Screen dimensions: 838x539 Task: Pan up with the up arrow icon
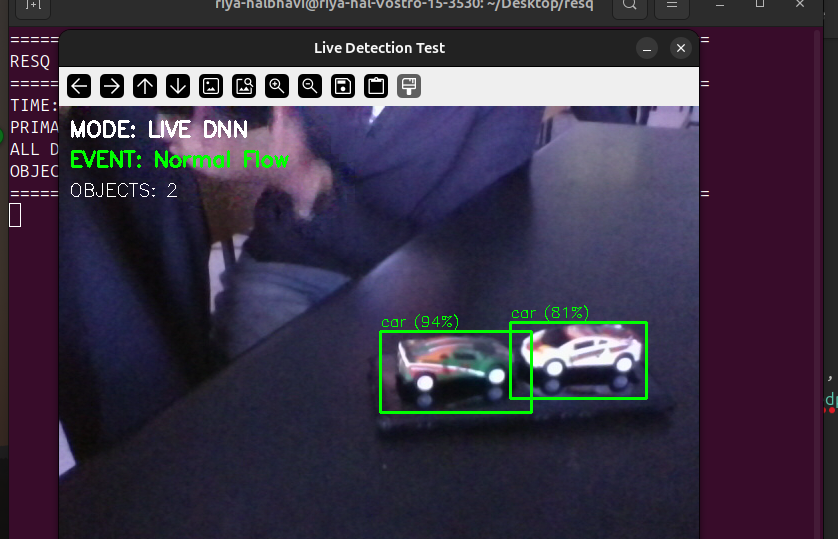(x=145, y=86)
